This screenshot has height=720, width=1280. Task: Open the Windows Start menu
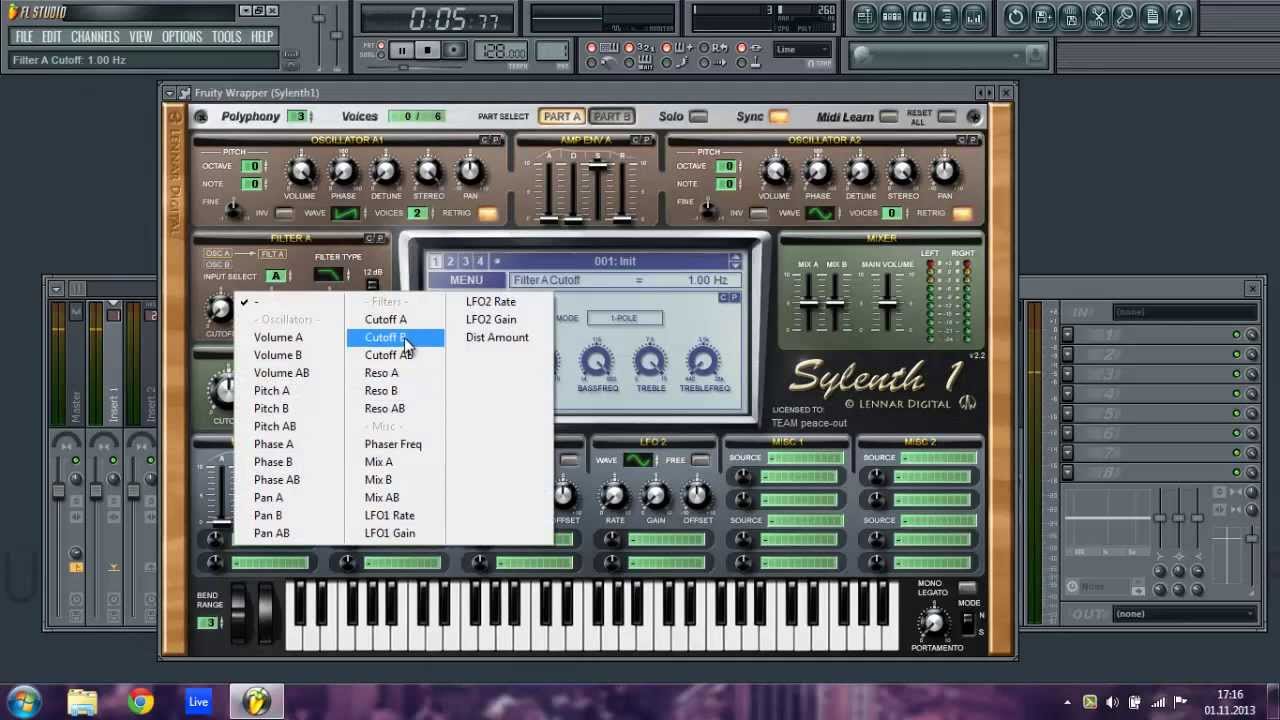pyautogui.click(x=23, y=701)
